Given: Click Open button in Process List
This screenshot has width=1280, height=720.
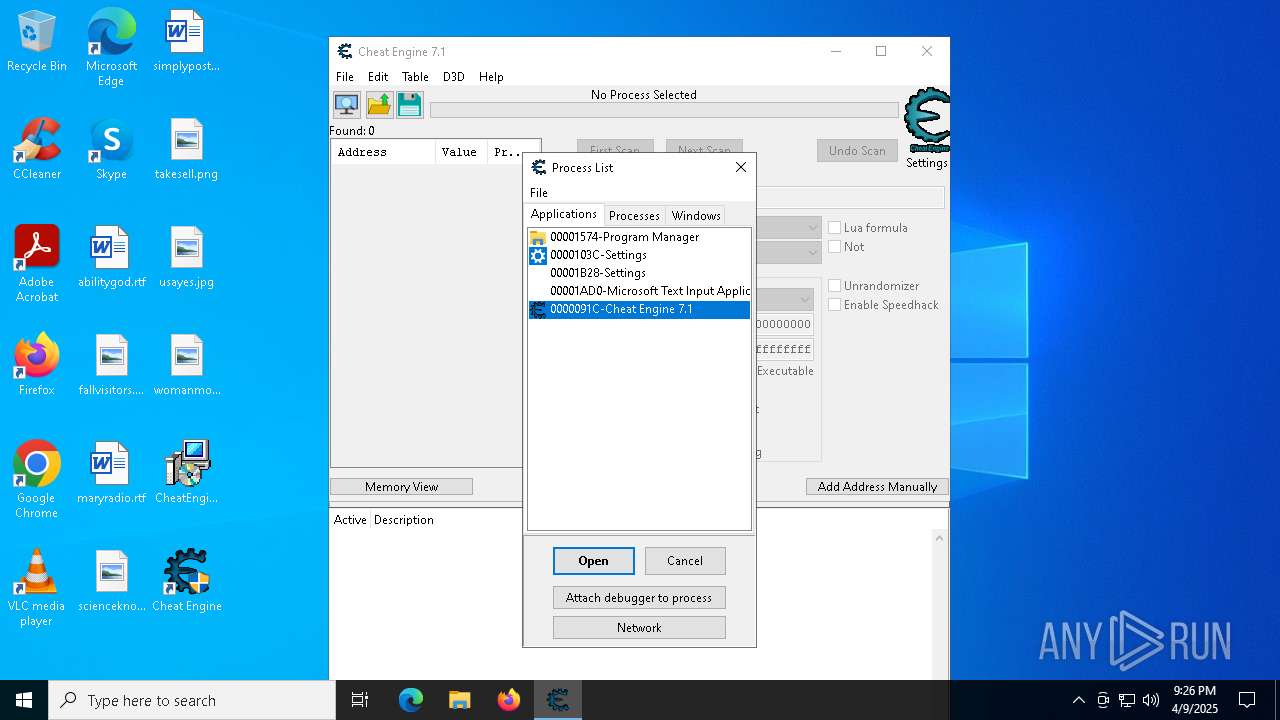Looking at the screenshot, I should (x=594, y=561).
